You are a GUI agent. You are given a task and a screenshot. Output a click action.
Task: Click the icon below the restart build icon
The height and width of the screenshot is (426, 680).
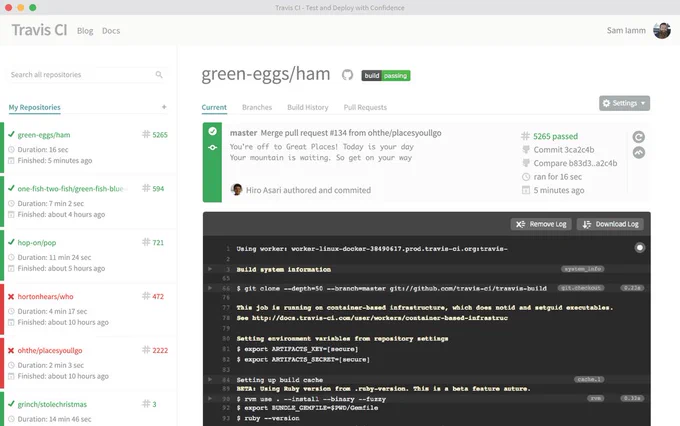click(638, 153)
